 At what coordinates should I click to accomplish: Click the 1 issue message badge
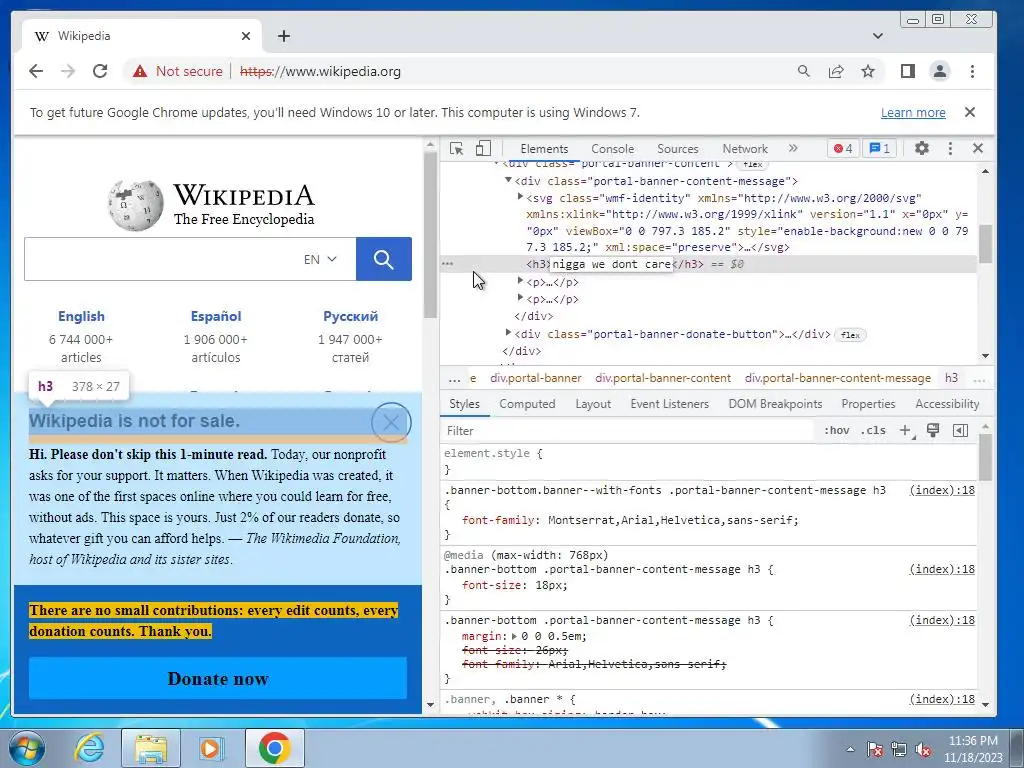[x=880, y=148]
